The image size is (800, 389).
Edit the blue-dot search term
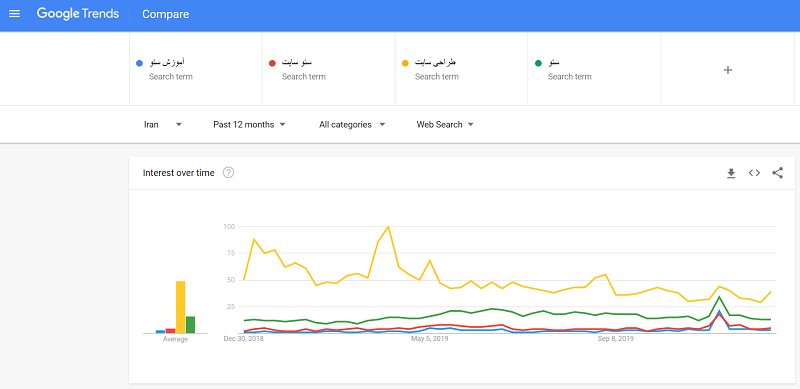tap(195, 69)
